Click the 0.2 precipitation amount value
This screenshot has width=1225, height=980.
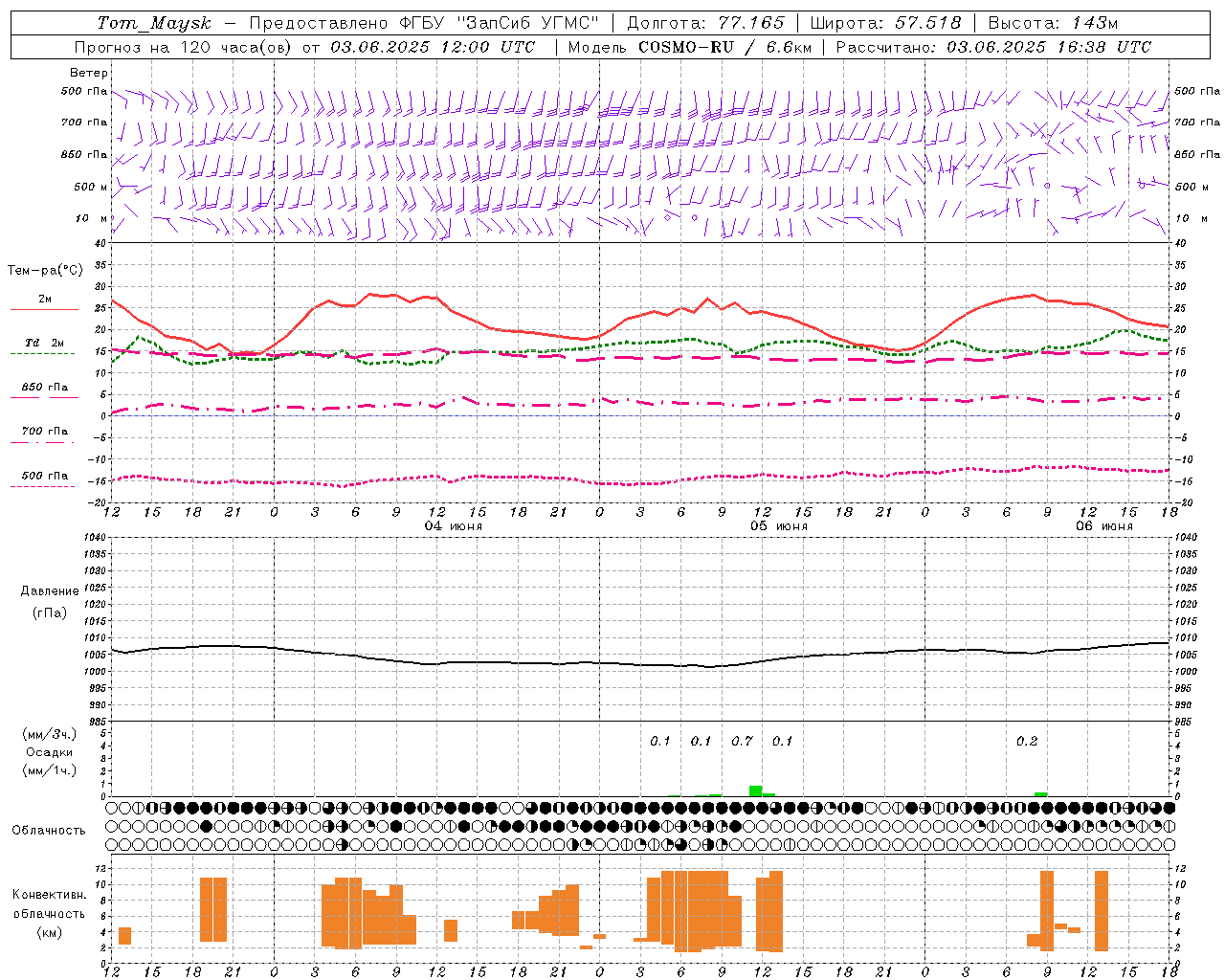[1027, 741]
